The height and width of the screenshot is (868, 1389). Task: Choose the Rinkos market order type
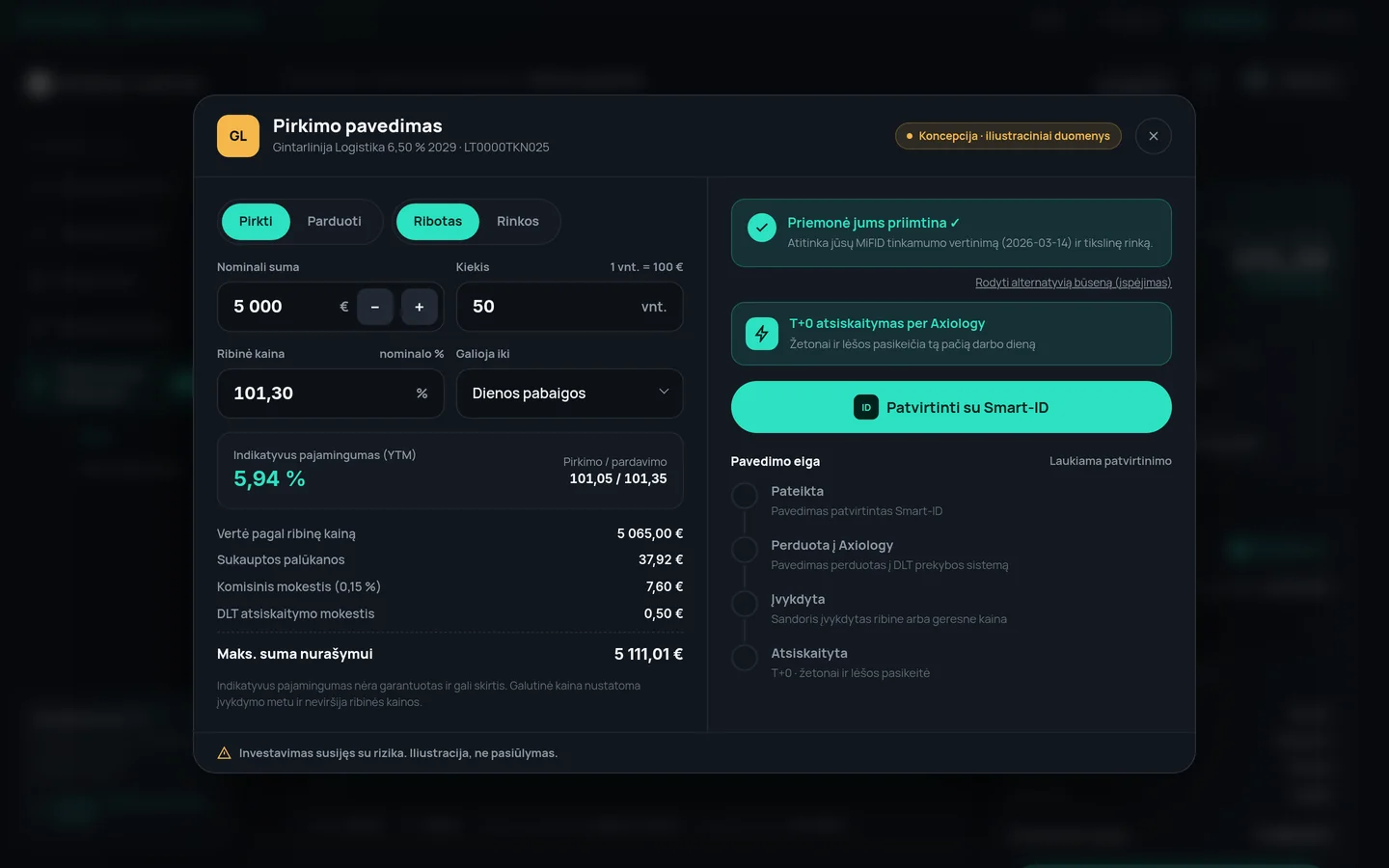tap(518, 222)
